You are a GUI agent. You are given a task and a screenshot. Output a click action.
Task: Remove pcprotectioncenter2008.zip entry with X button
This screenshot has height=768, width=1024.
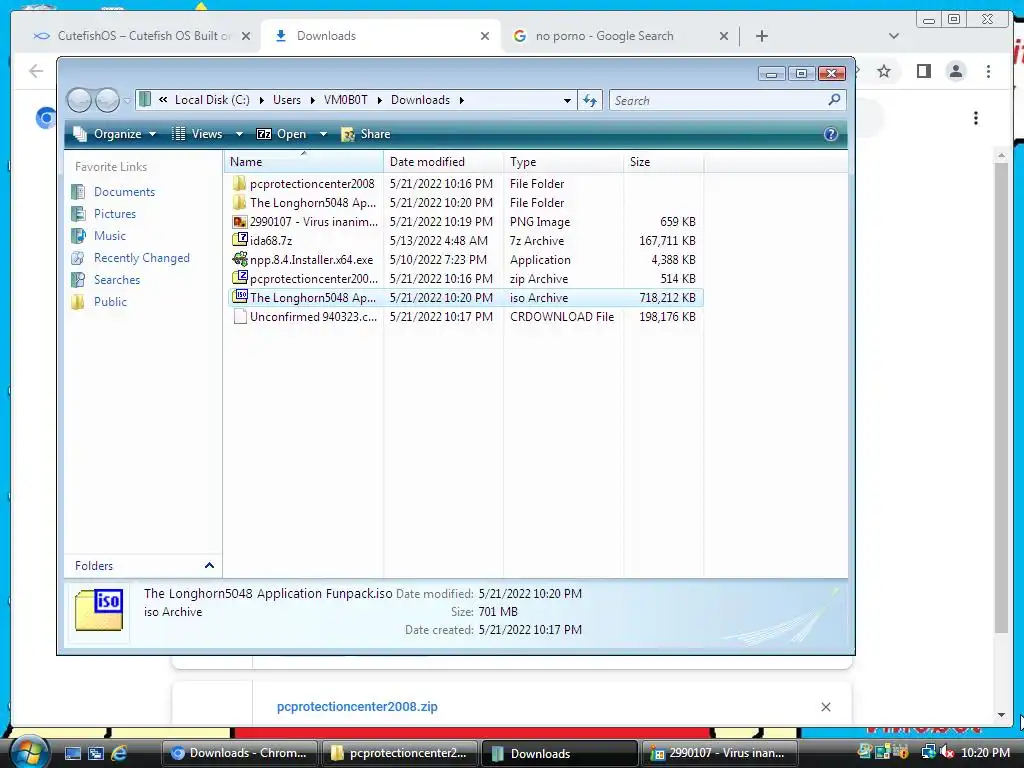(825, 707)
